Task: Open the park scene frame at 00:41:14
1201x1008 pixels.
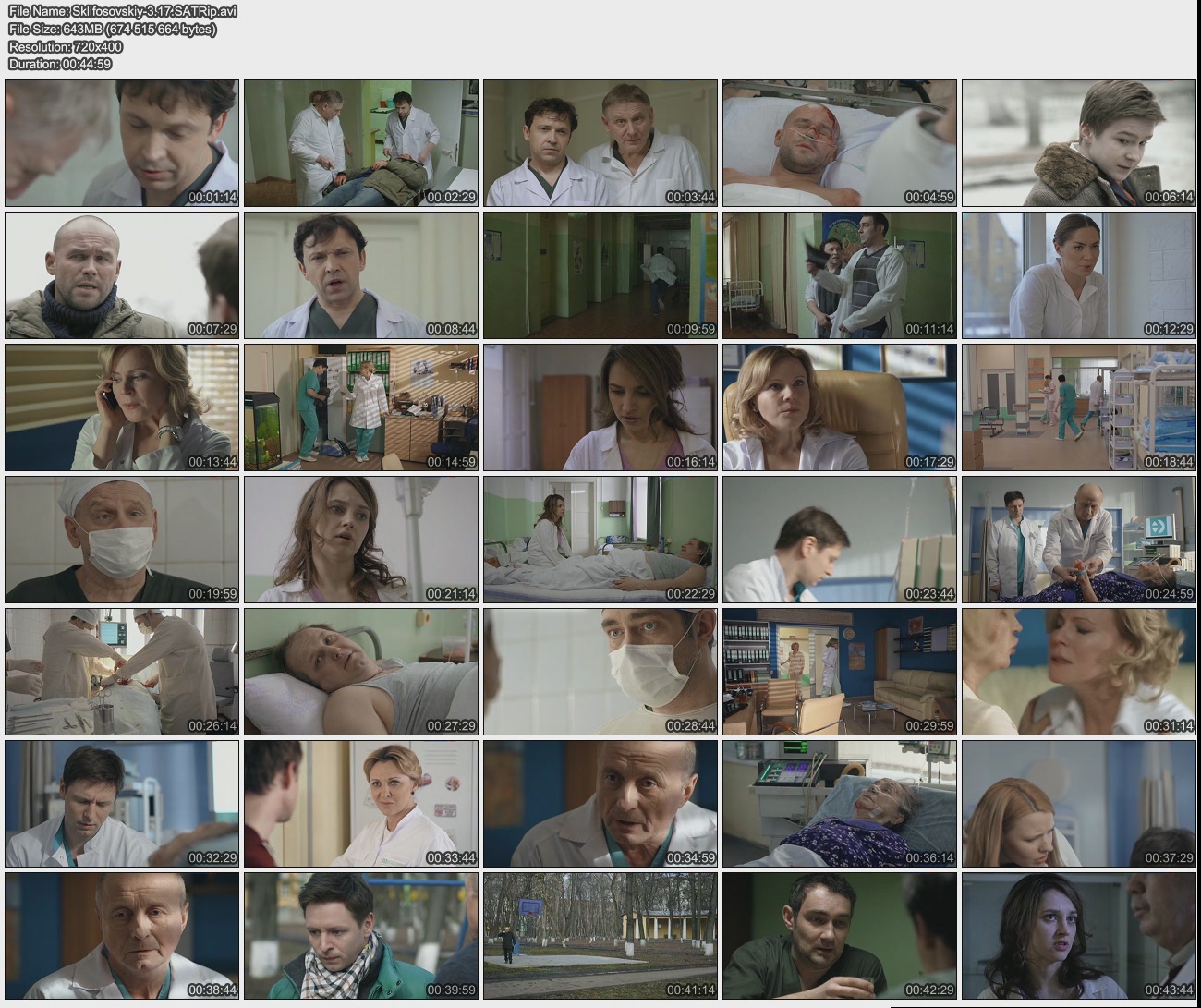Action: (x=600, y=936)
